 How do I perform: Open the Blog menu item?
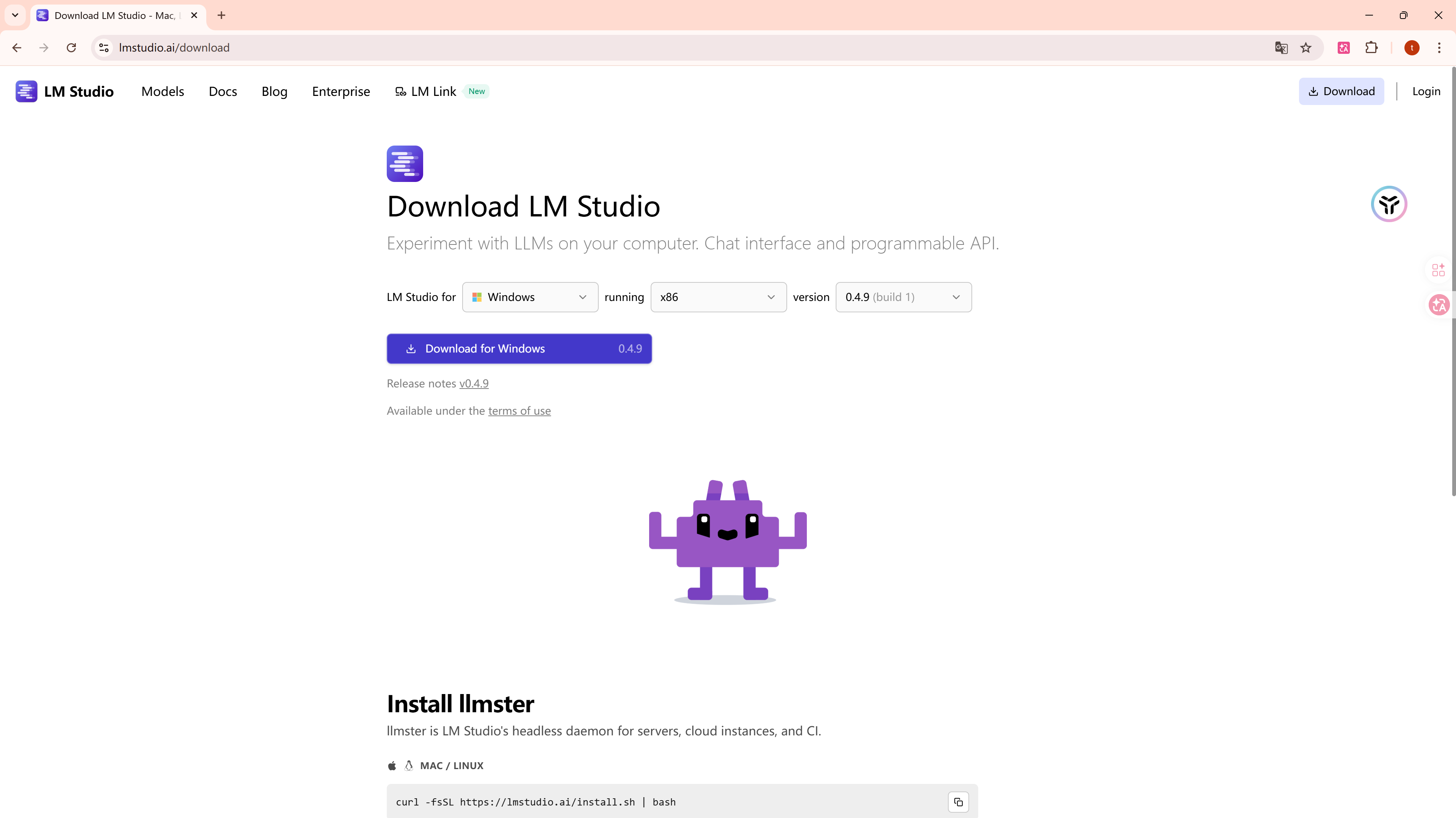pyautogui.click(x=274, y=91)
